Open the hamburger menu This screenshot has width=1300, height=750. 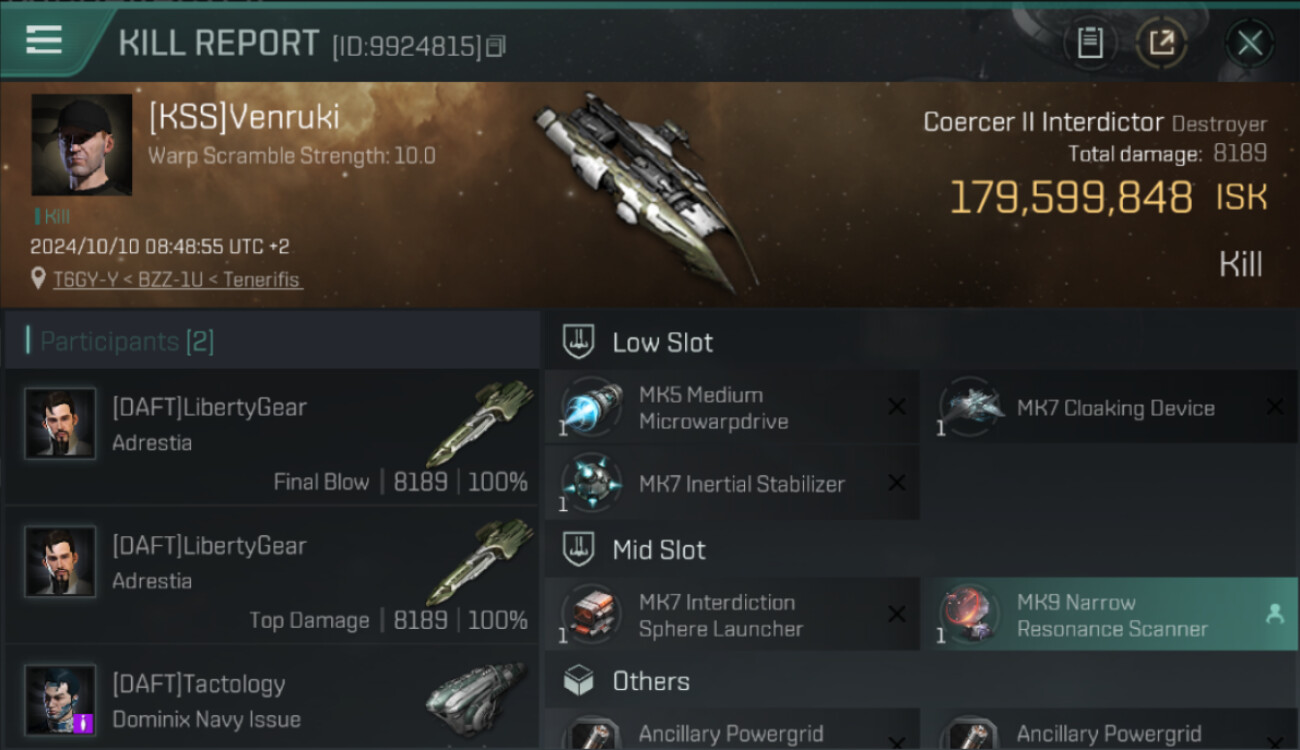click(44, 40)
